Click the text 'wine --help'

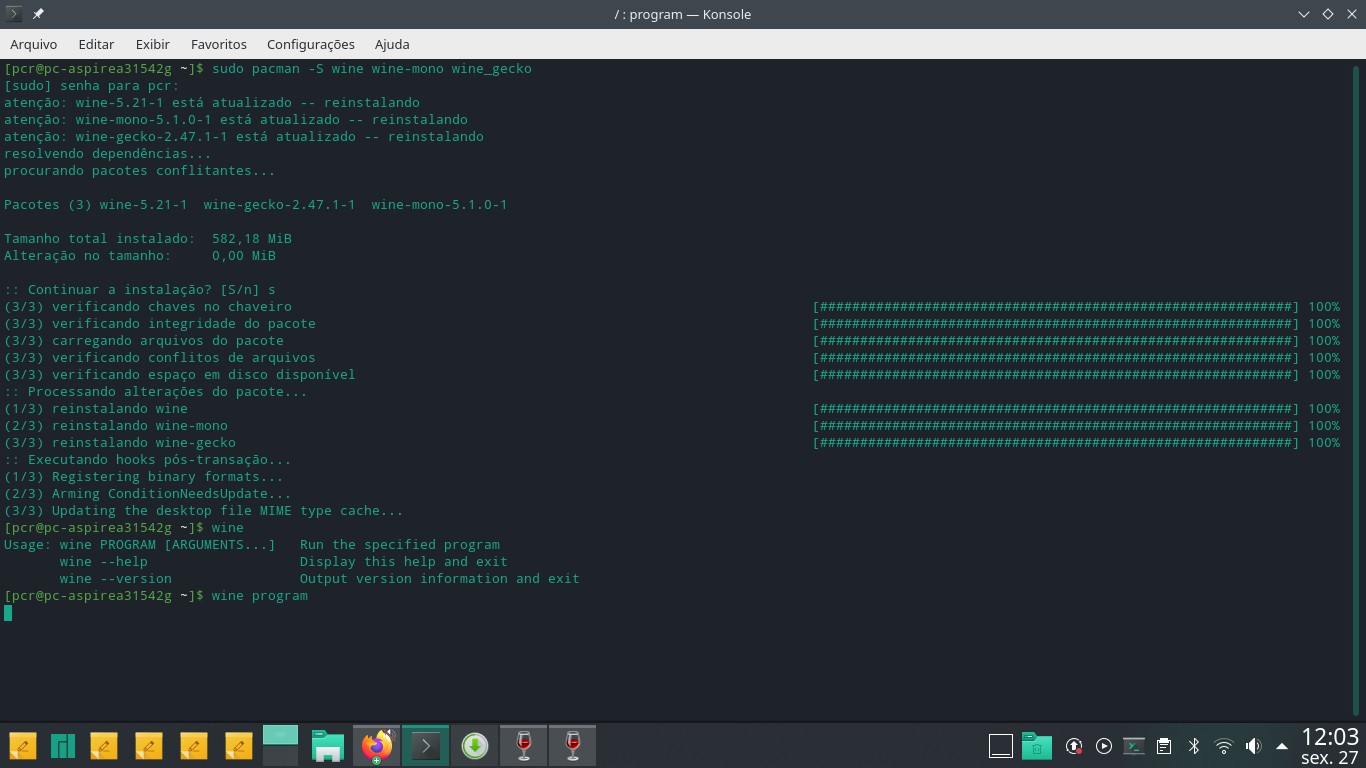pos(104,562)
